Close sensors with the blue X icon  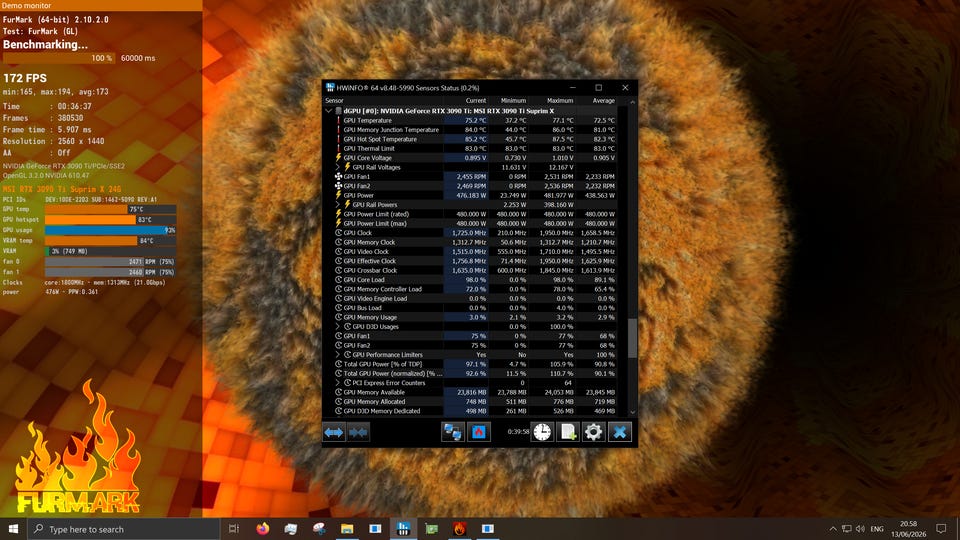point(620,432)
